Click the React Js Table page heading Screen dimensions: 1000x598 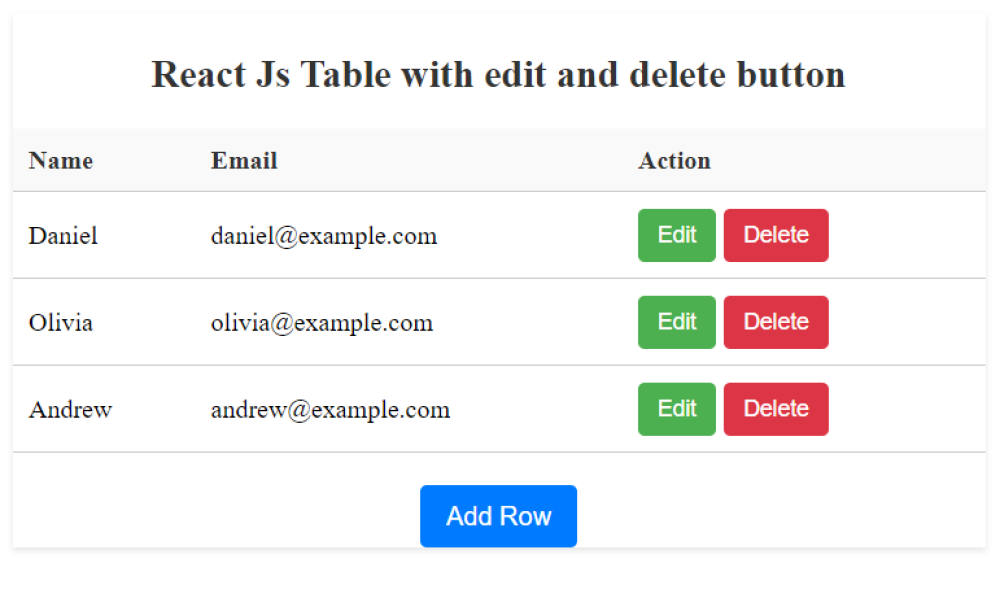[x=498, y=74]
